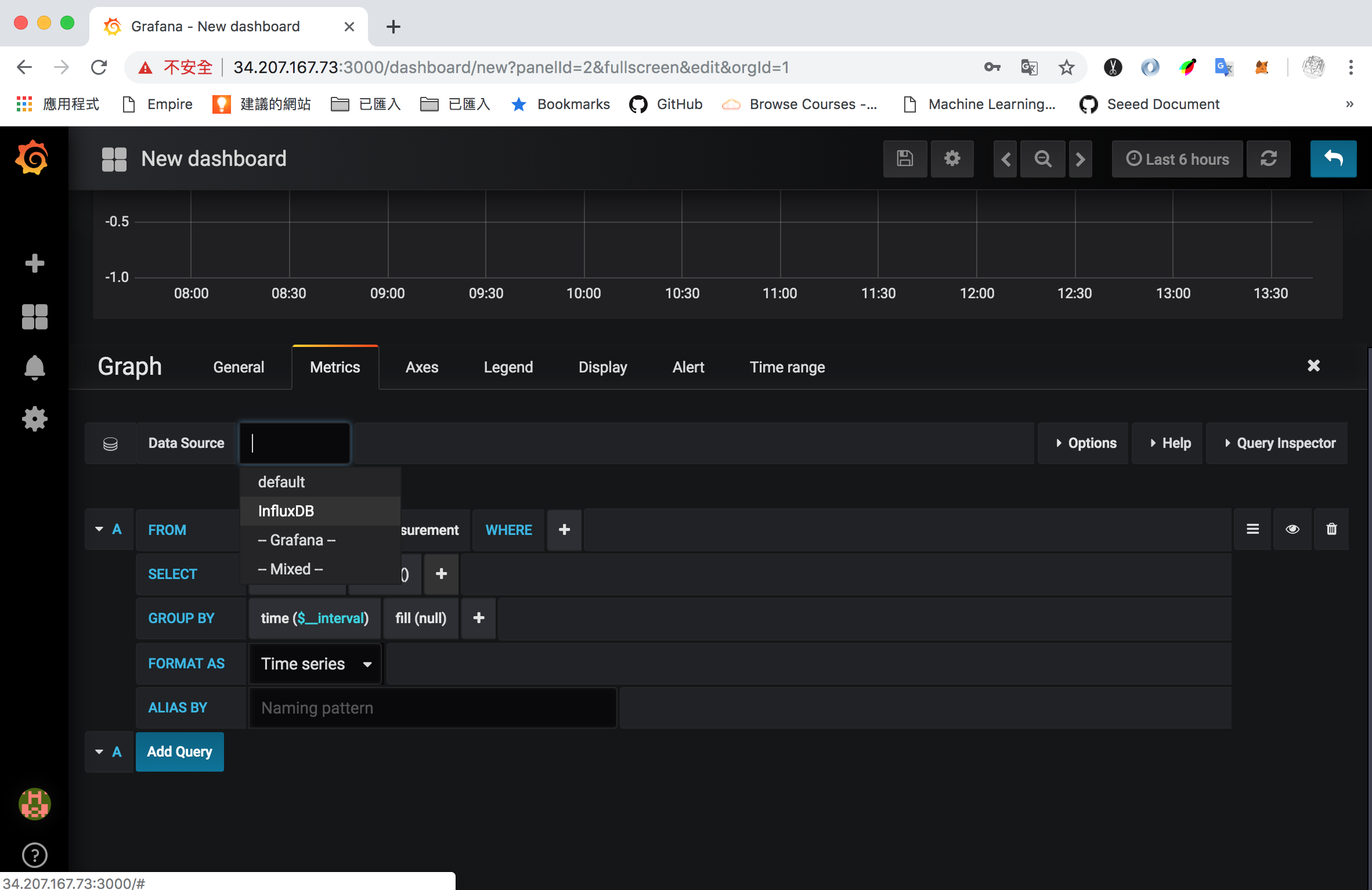Switch to the Time range tab
This screenshot has width=1372, height=890.
click(787, 367)
